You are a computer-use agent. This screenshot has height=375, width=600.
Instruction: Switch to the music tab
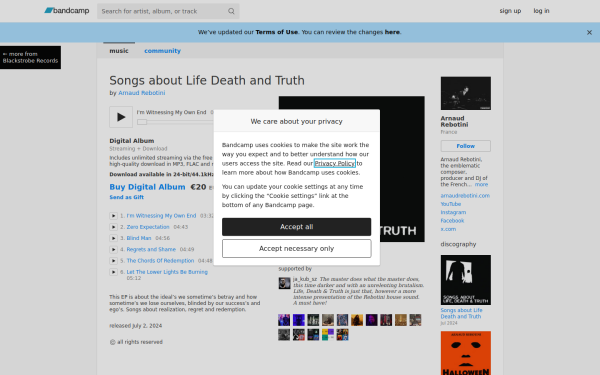[x=119, y=51]
